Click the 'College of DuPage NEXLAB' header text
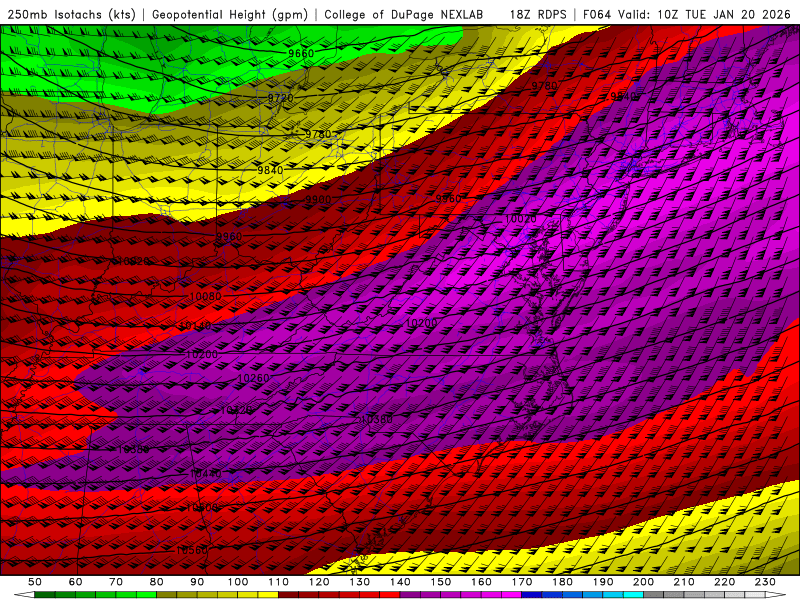800x600 pixels. (x=404, y=15)
